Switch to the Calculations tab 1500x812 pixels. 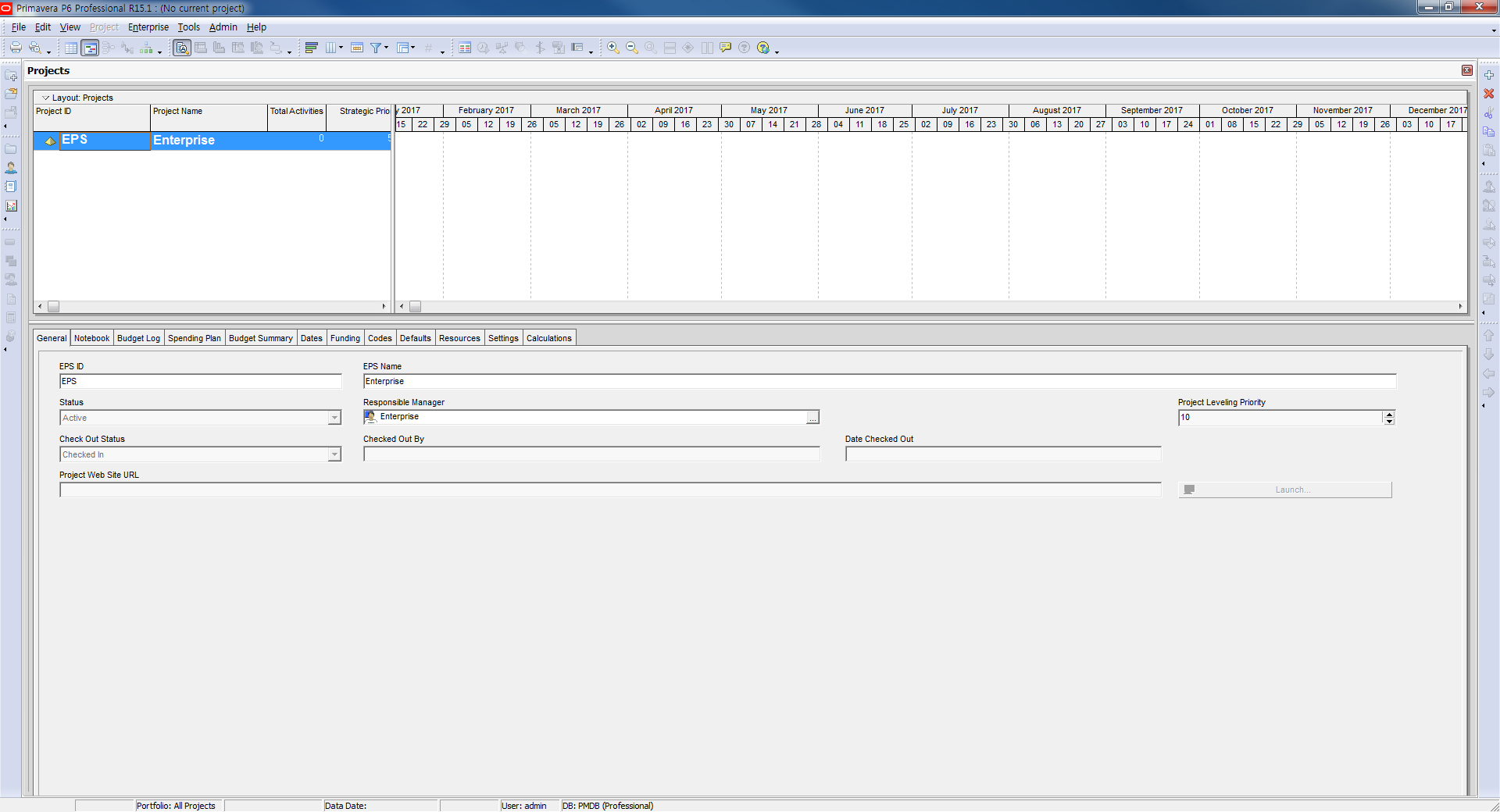pos(549,338)
